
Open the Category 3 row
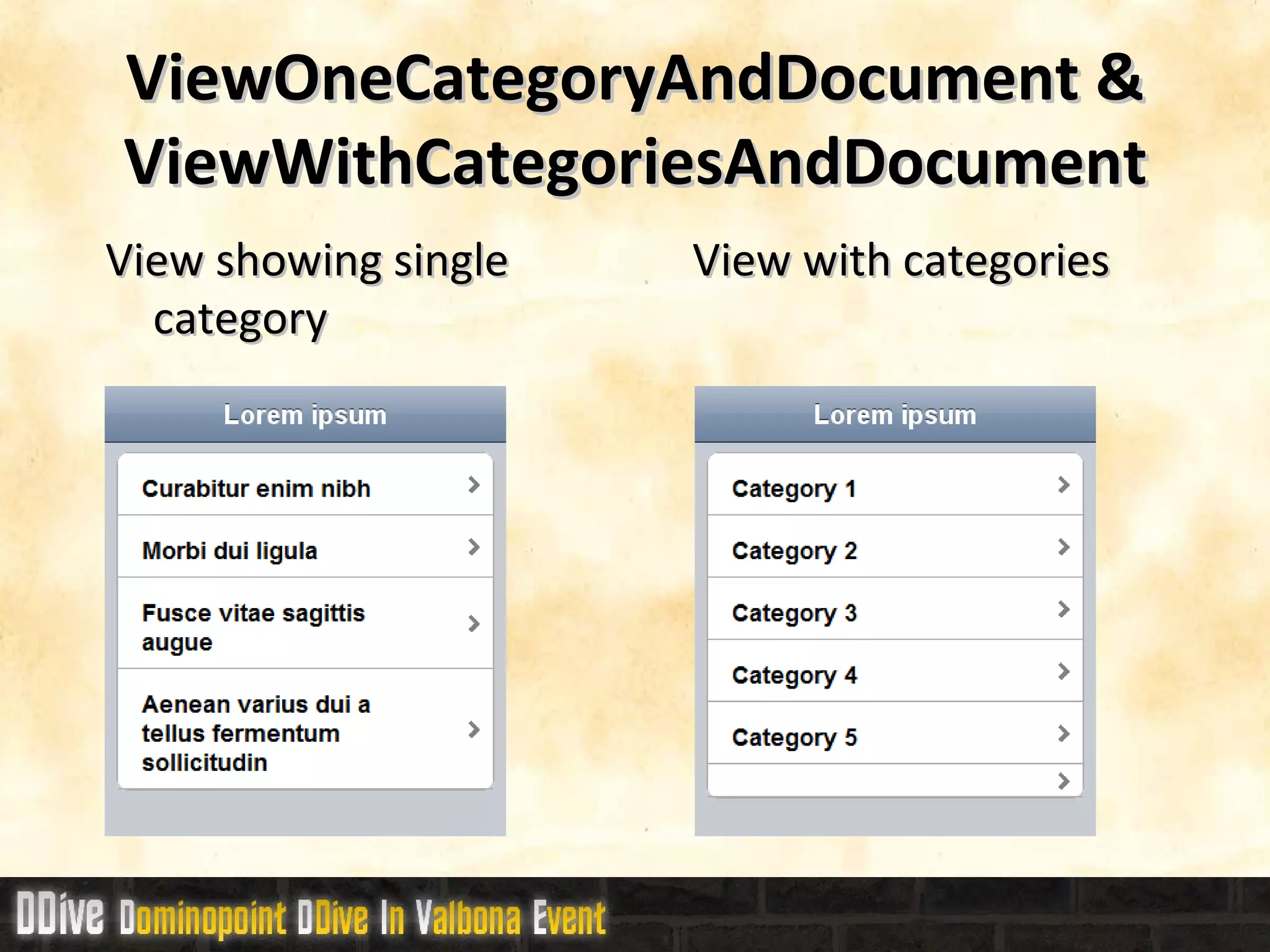pyautogui.click(x=895, y=609)
